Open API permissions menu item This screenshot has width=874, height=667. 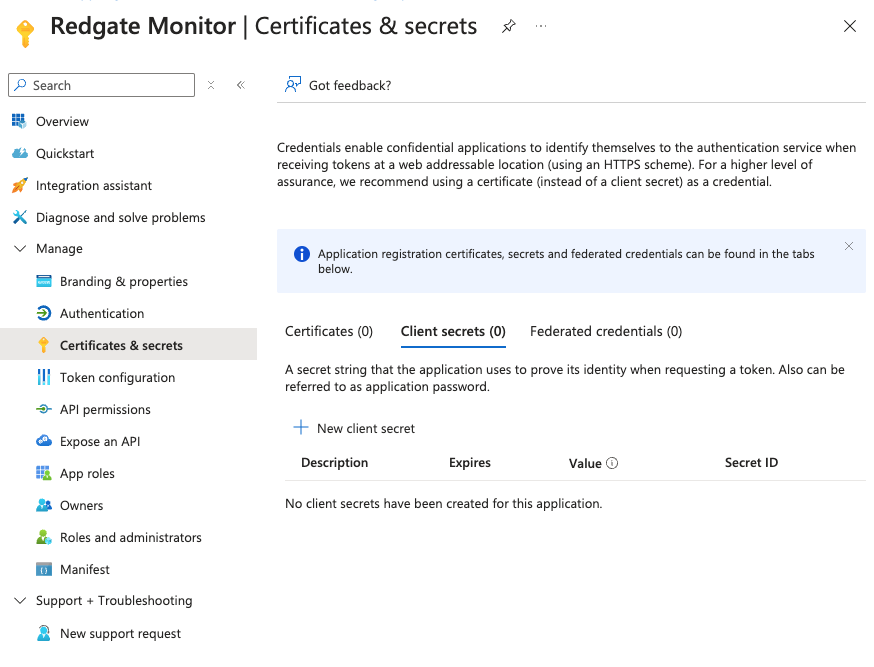(x=105, y=409)
